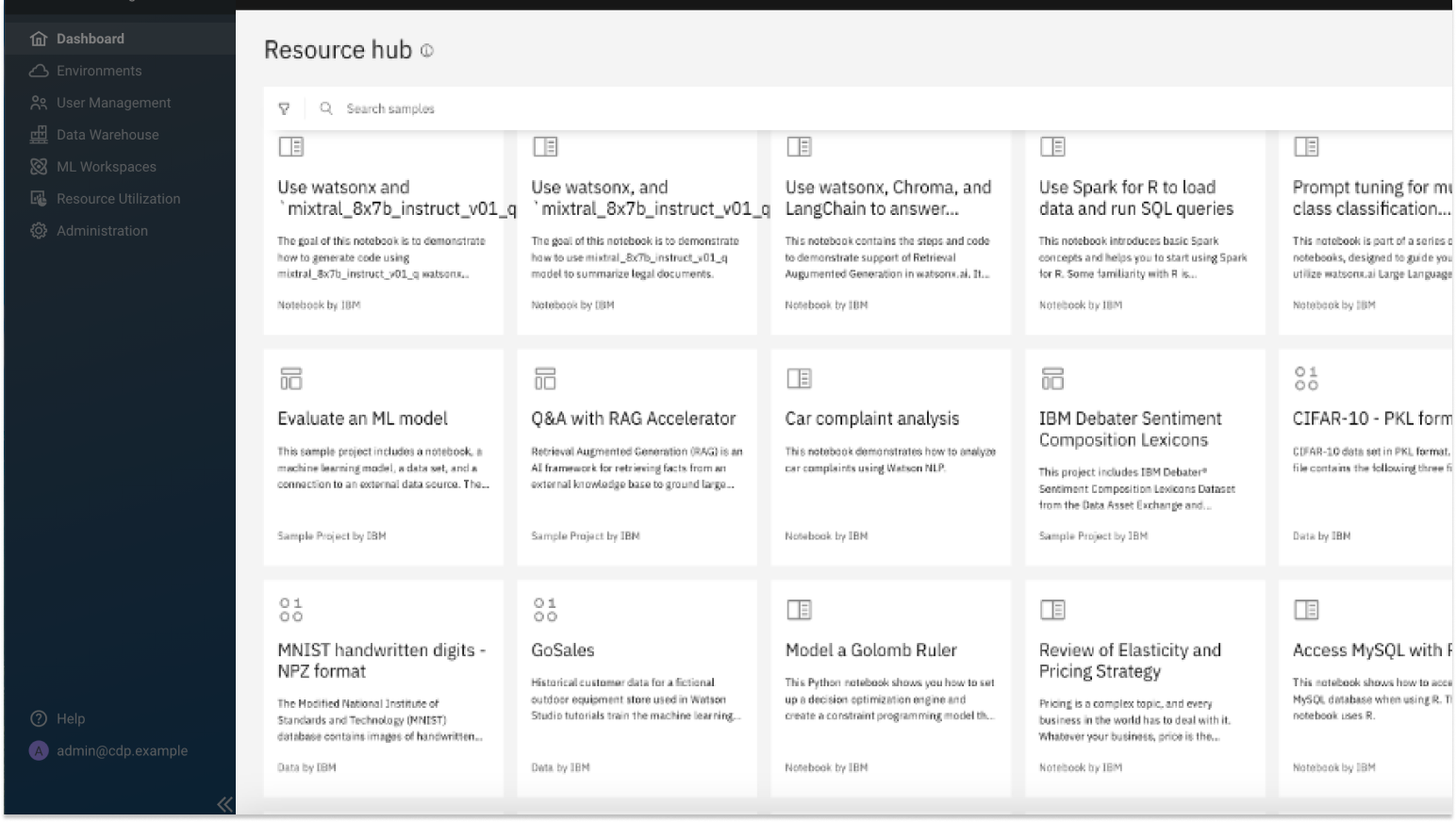Screen dimensions: 1456x822
Task: Click the Help question mark icon
Action: [39, 718]
